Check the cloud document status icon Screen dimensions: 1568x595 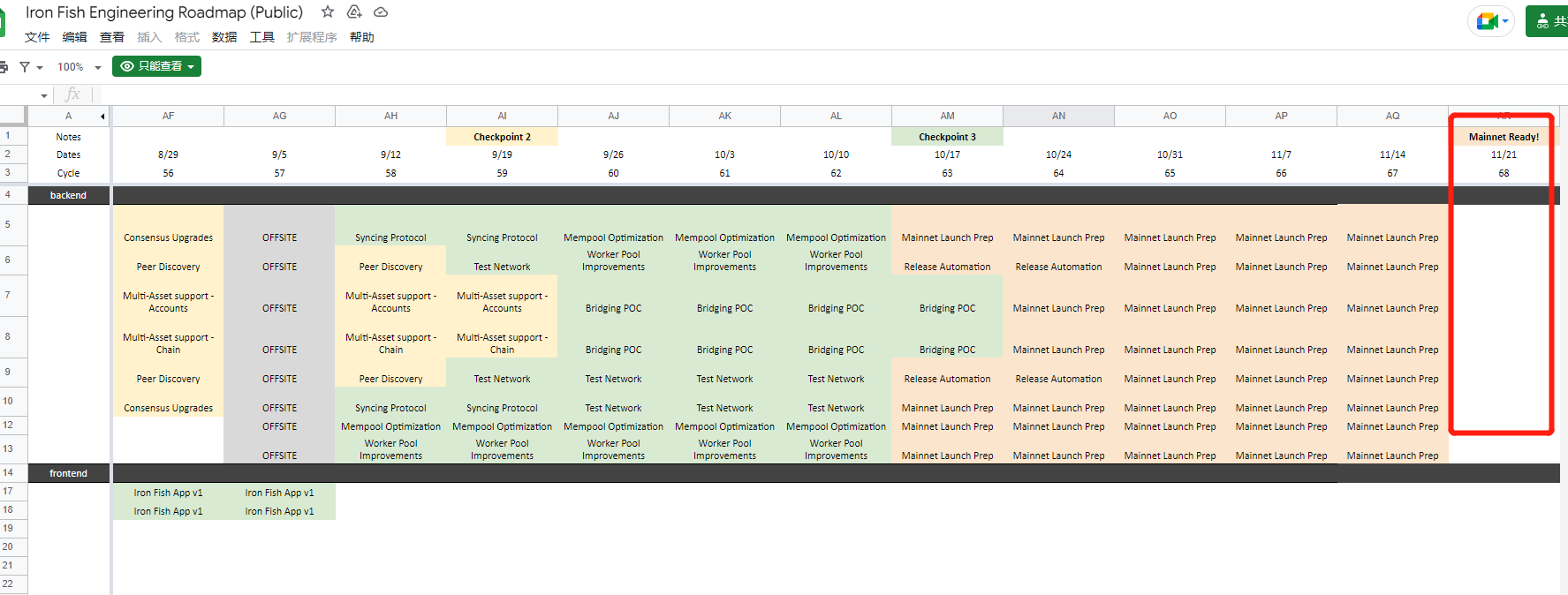click(381, 12)
